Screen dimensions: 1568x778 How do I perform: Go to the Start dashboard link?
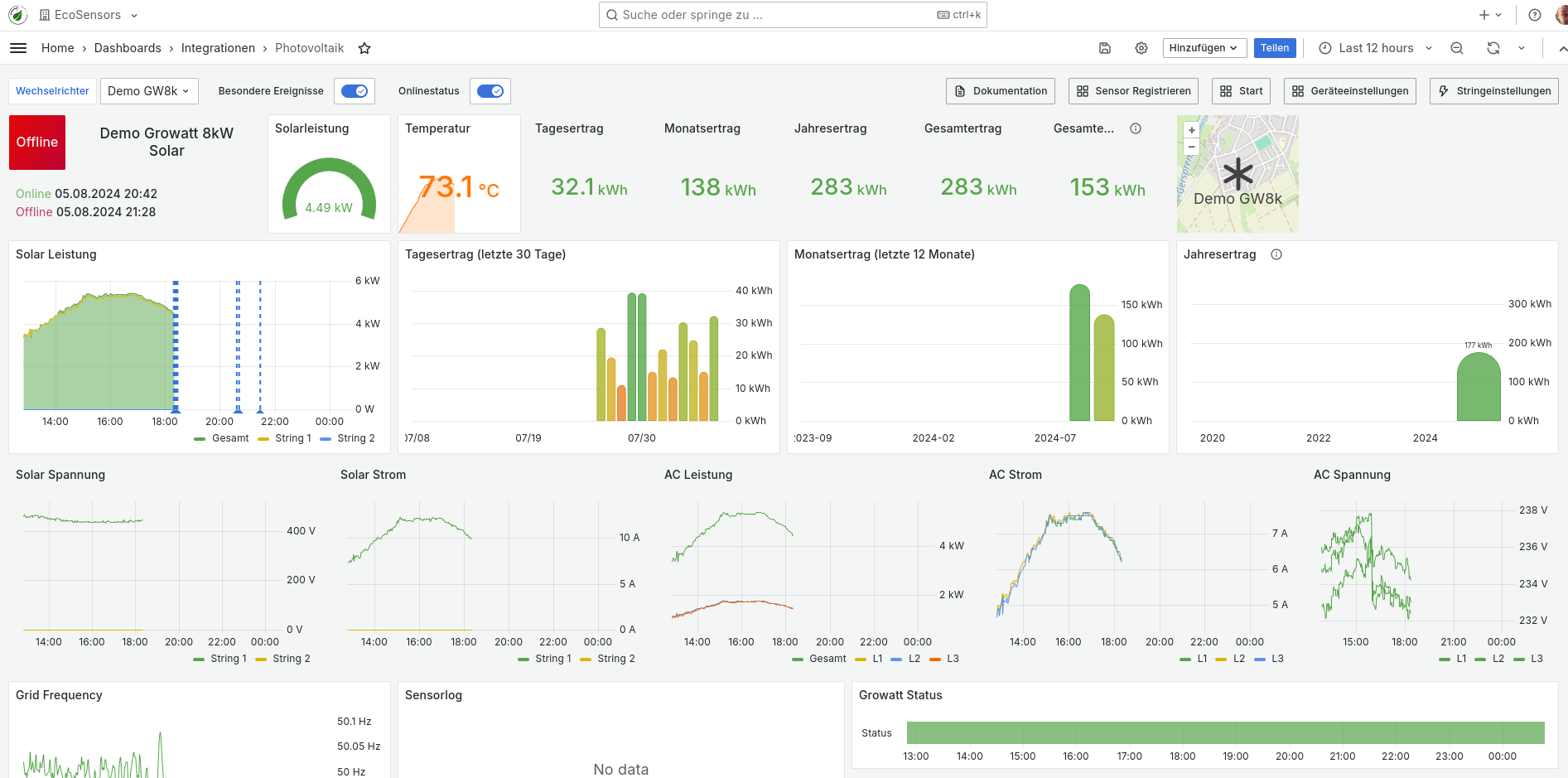[x=1241, y=91]
